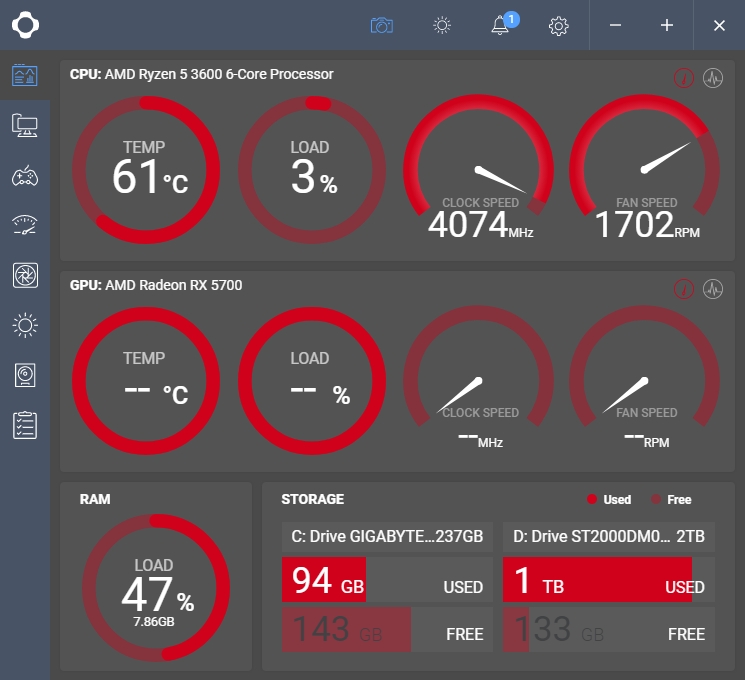The image size is (745, 680).
Task: Click the 'RAM' heading
Action: coord(95,499)
